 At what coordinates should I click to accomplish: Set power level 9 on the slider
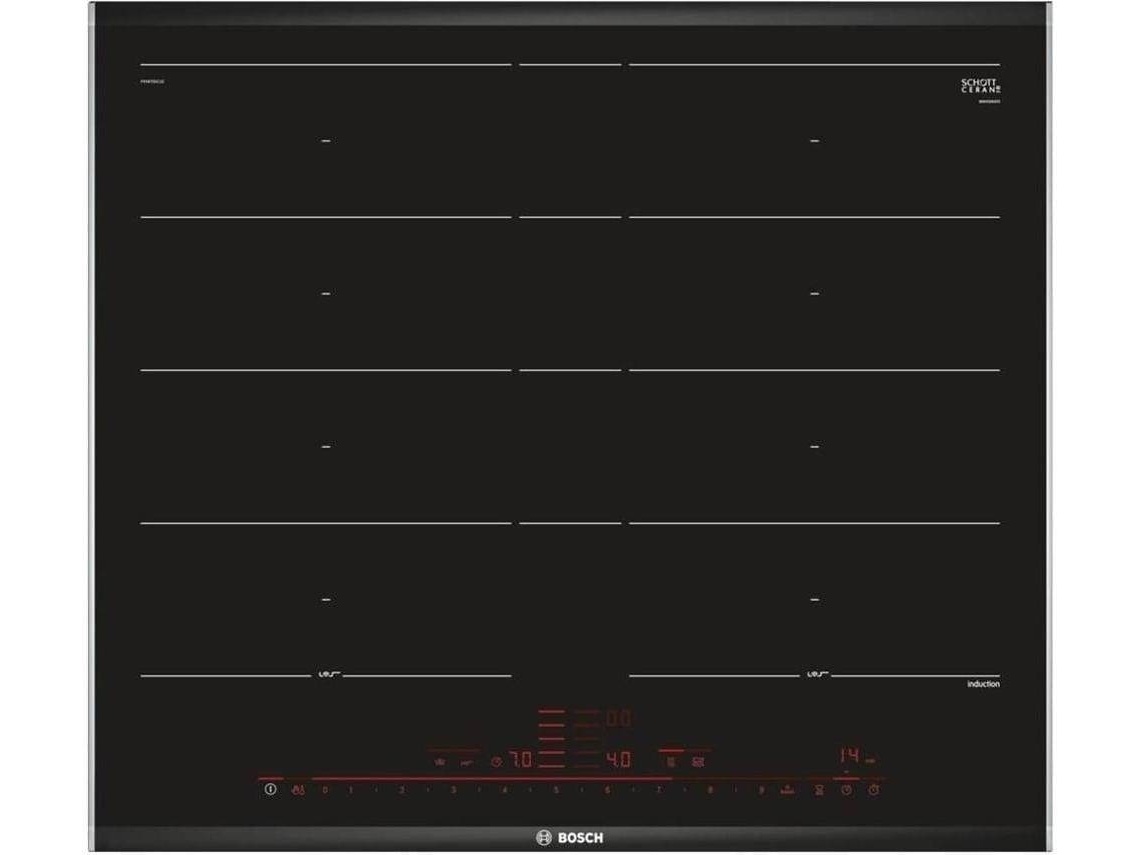pyautogui.click(x=762, y=790)
